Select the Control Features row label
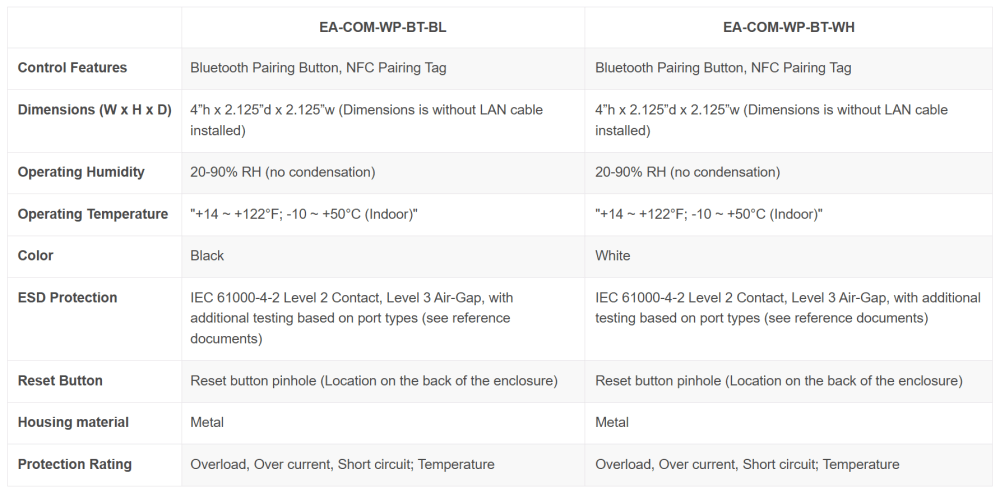 pos(72,68)
